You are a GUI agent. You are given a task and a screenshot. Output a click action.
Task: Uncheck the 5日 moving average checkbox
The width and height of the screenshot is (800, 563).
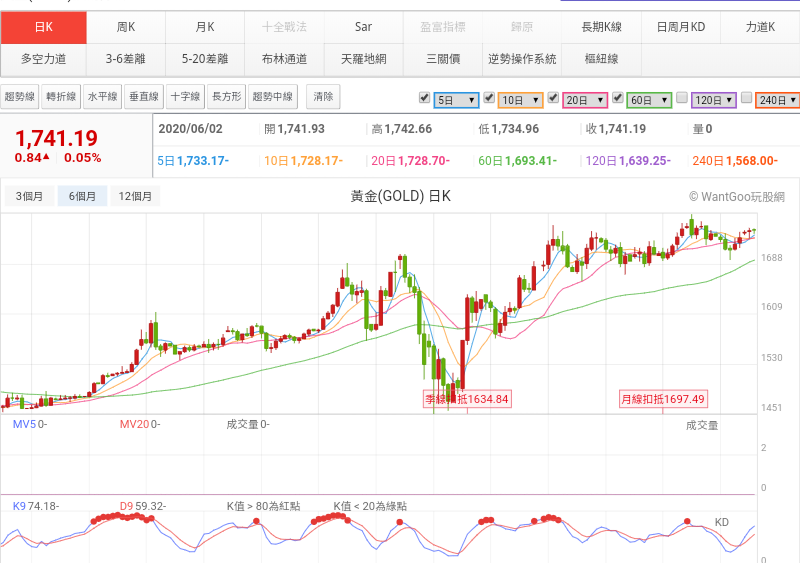[424, 98]
